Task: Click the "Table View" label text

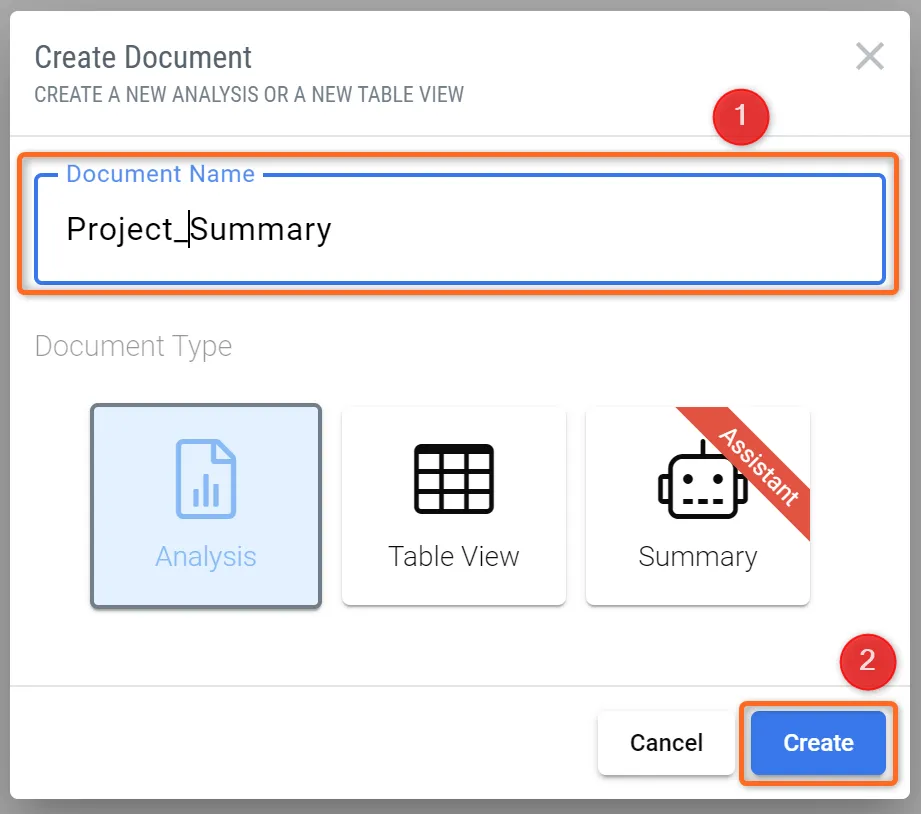Action: [454, 557]
